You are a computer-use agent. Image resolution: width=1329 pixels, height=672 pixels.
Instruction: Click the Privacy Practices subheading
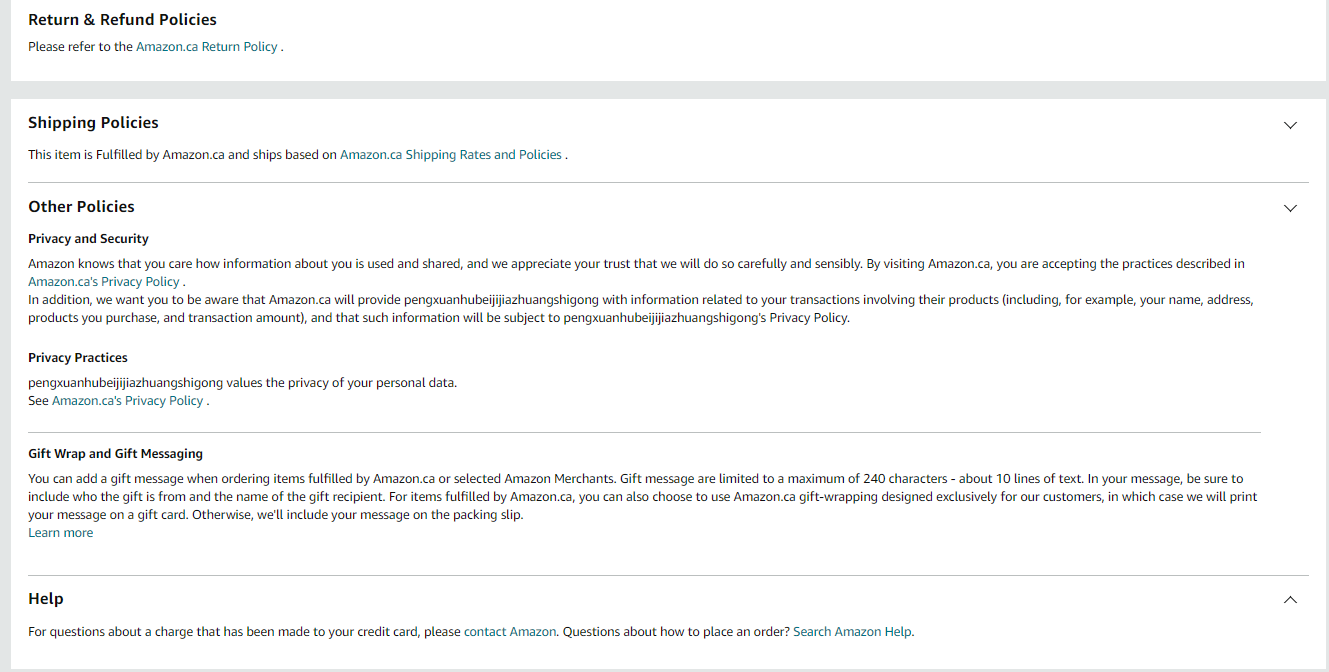[78, 358]
